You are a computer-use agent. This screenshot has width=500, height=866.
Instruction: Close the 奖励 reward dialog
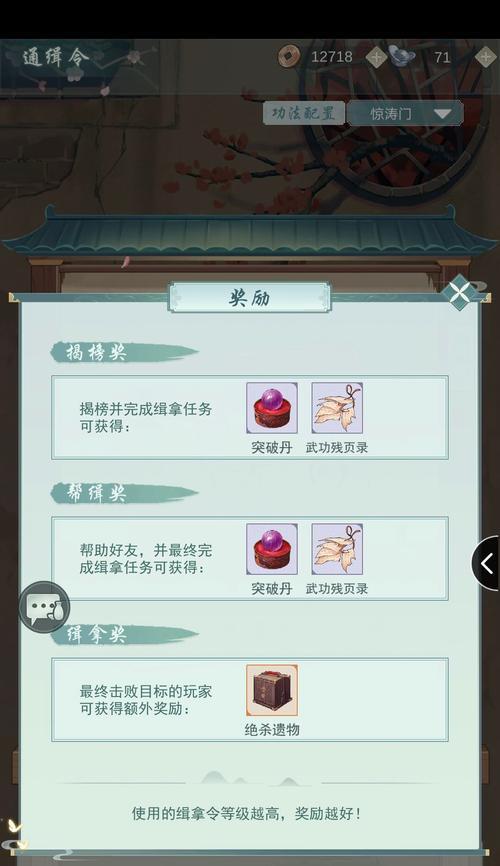(x=459, y=292)
